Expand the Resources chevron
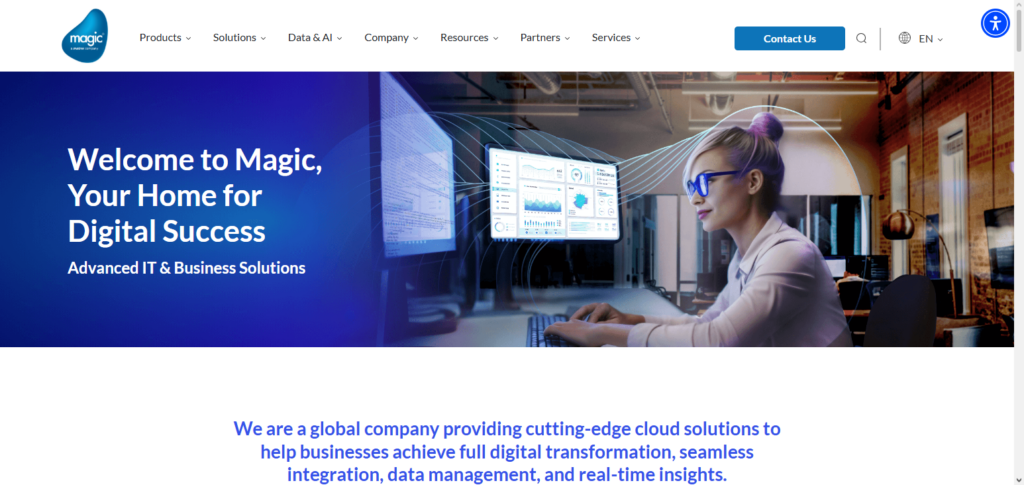This screenshot has height=485, width=1024. [x=496, y=39]
